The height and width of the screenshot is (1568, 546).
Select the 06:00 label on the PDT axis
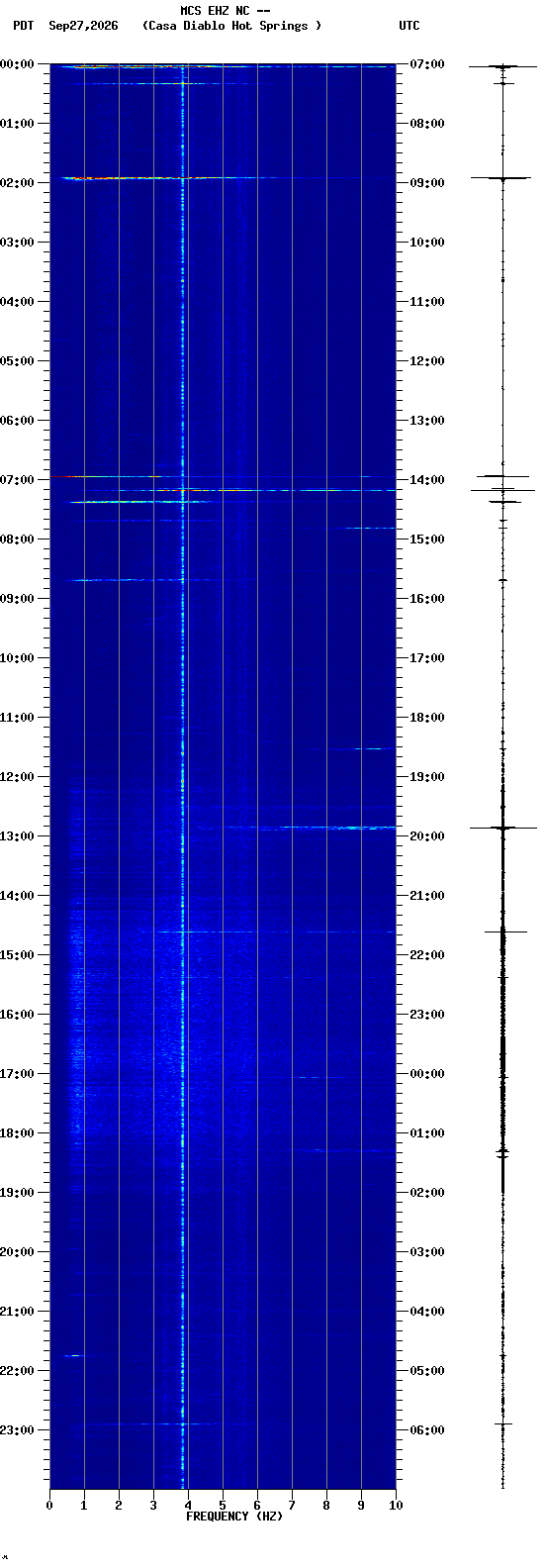click(16, 421)
